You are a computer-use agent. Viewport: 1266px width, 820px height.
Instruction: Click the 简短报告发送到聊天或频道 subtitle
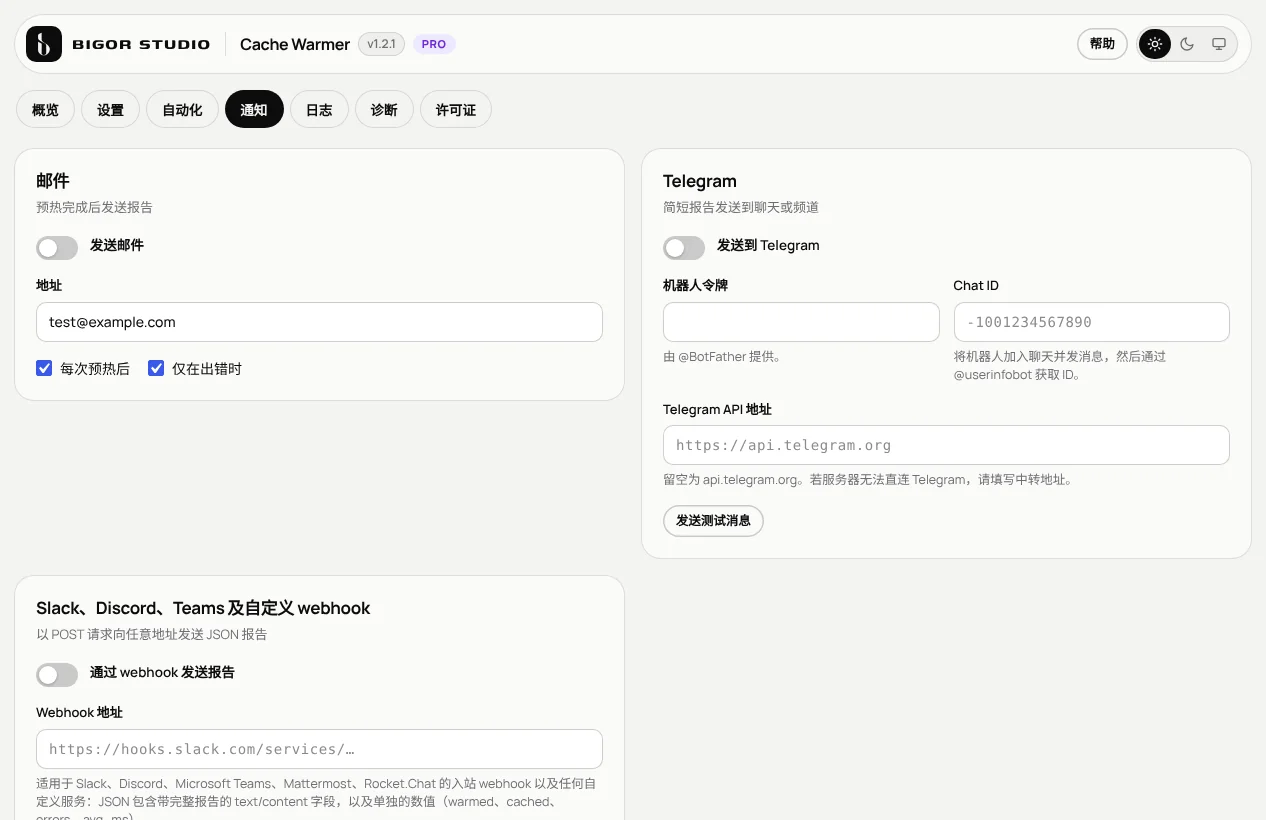741,207
